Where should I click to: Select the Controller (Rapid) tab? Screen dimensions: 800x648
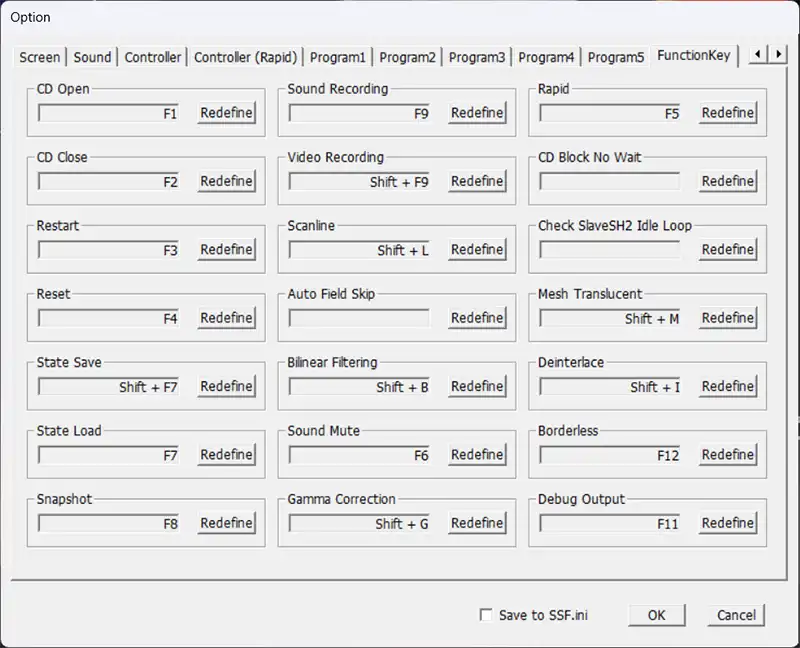click(x=245, y=57)
